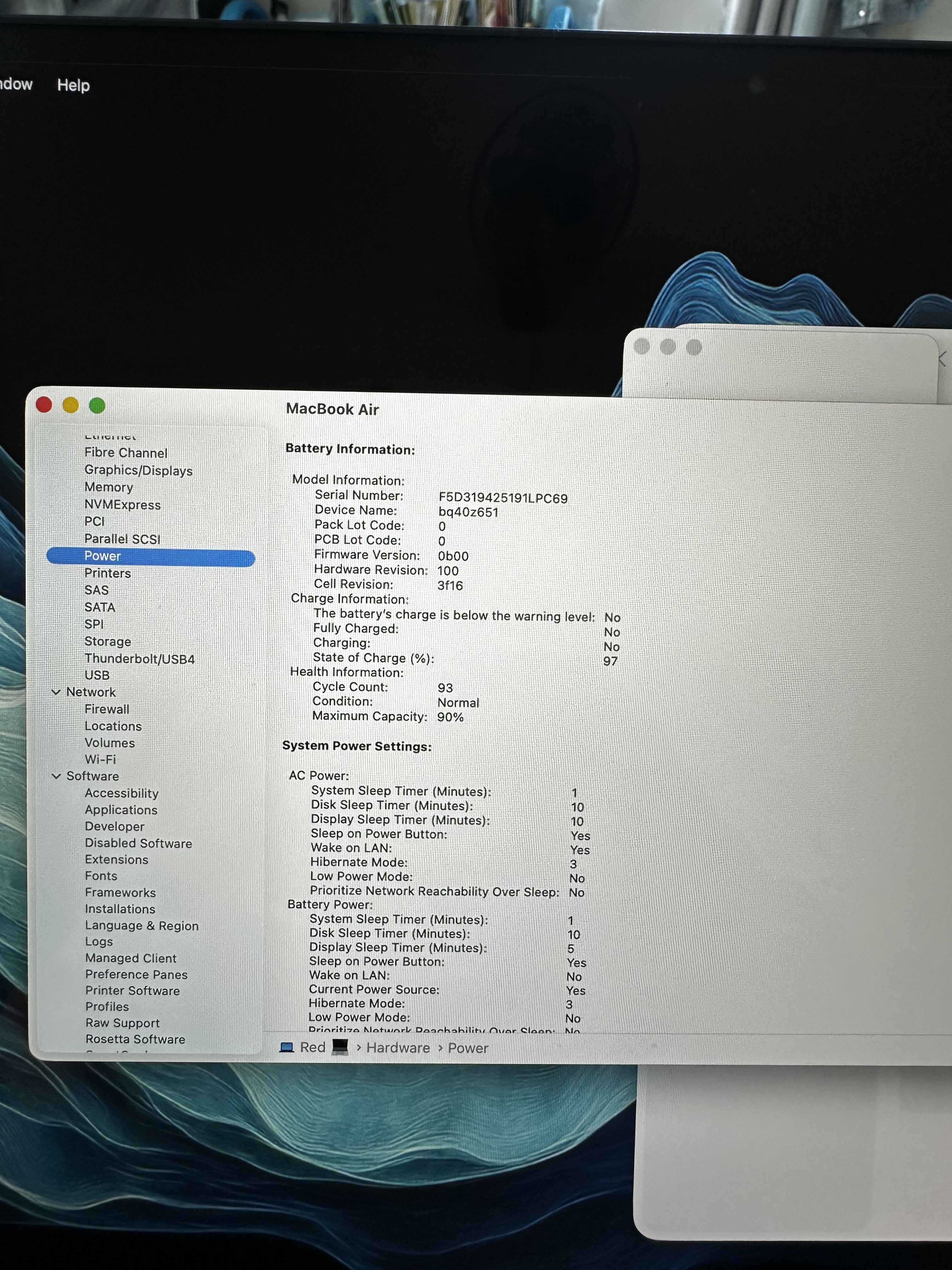
Task: Select Firewall under Network
Action: (x=107, y=709)
